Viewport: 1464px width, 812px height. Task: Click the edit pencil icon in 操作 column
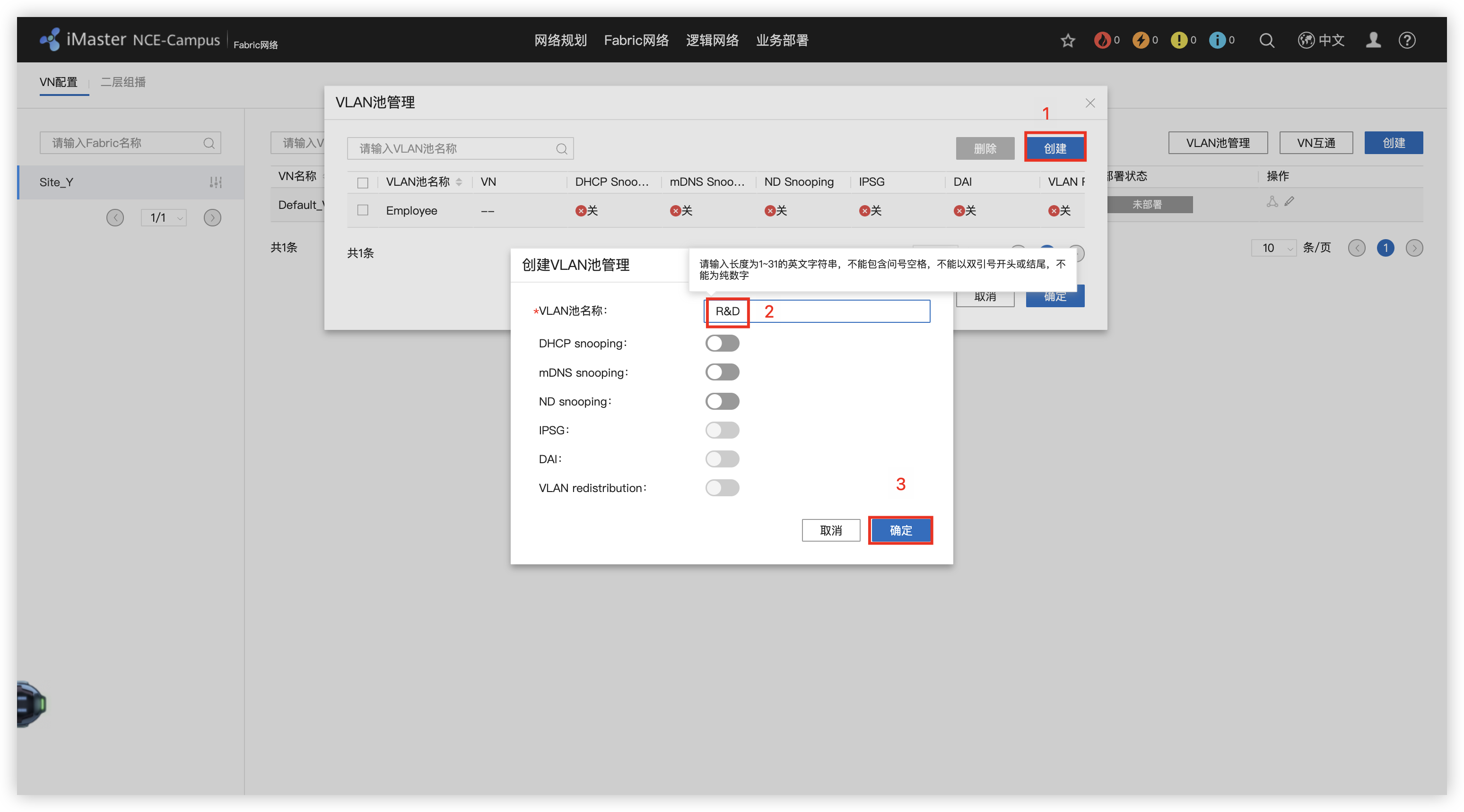tap(1289, 201)
